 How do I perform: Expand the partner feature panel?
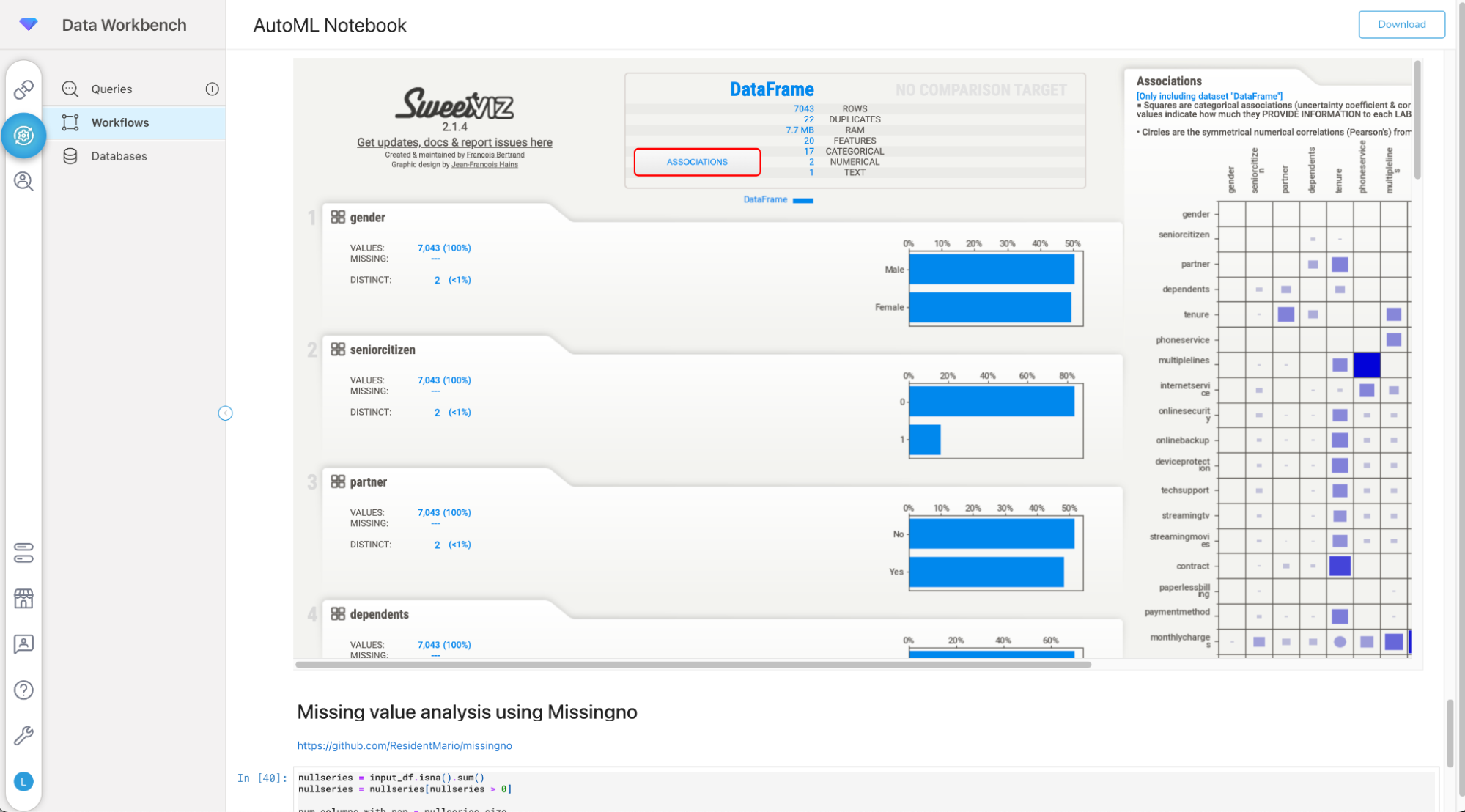[x=368, y=482]
